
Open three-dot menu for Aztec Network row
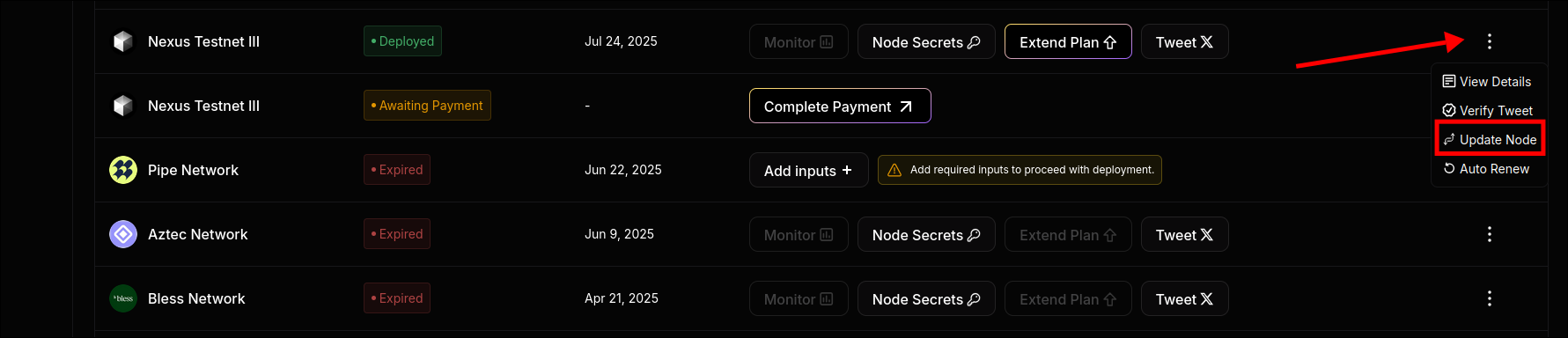point(1490,234)
